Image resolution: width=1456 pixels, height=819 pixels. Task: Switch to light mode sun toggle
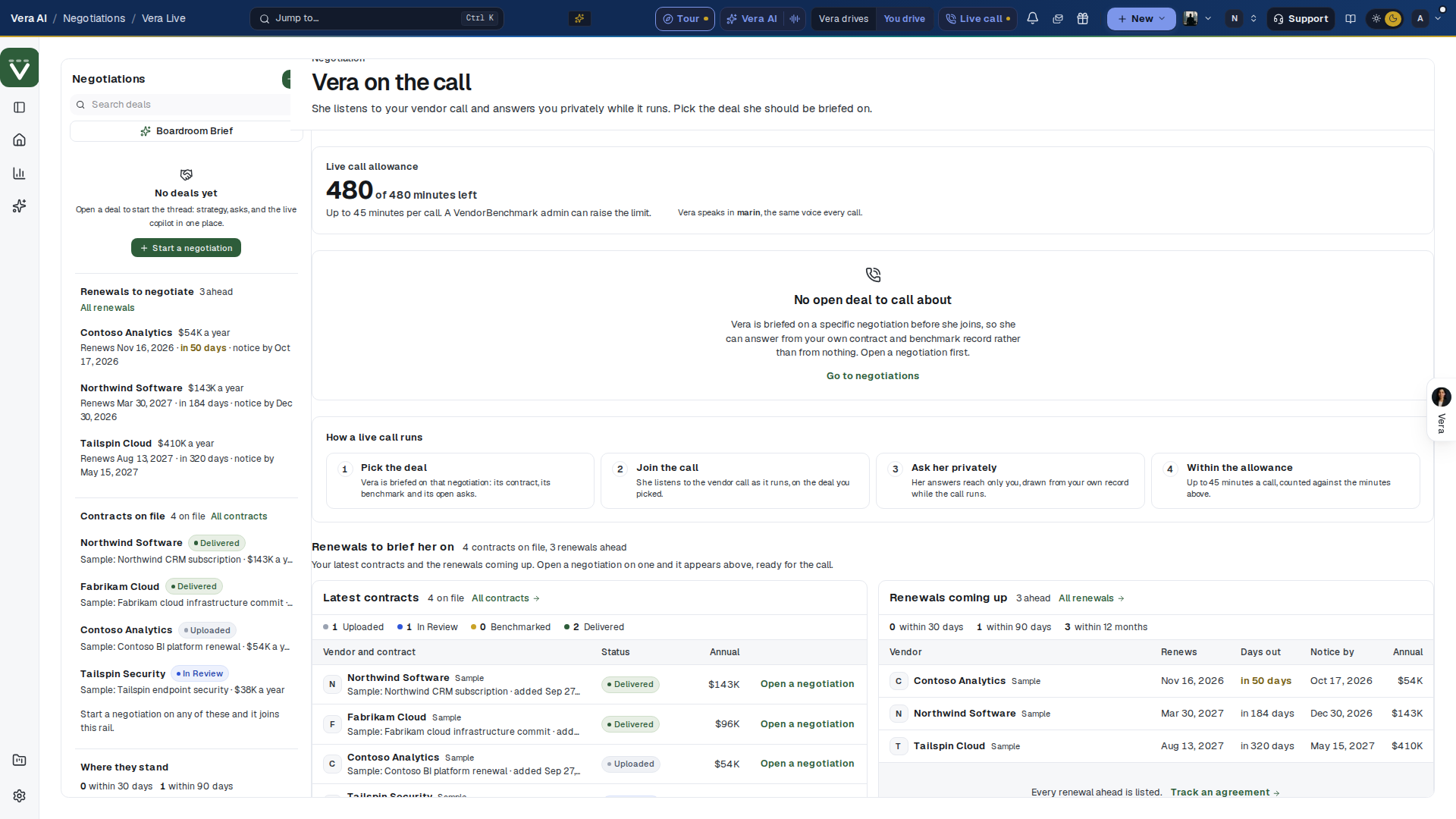(1376, 18)
